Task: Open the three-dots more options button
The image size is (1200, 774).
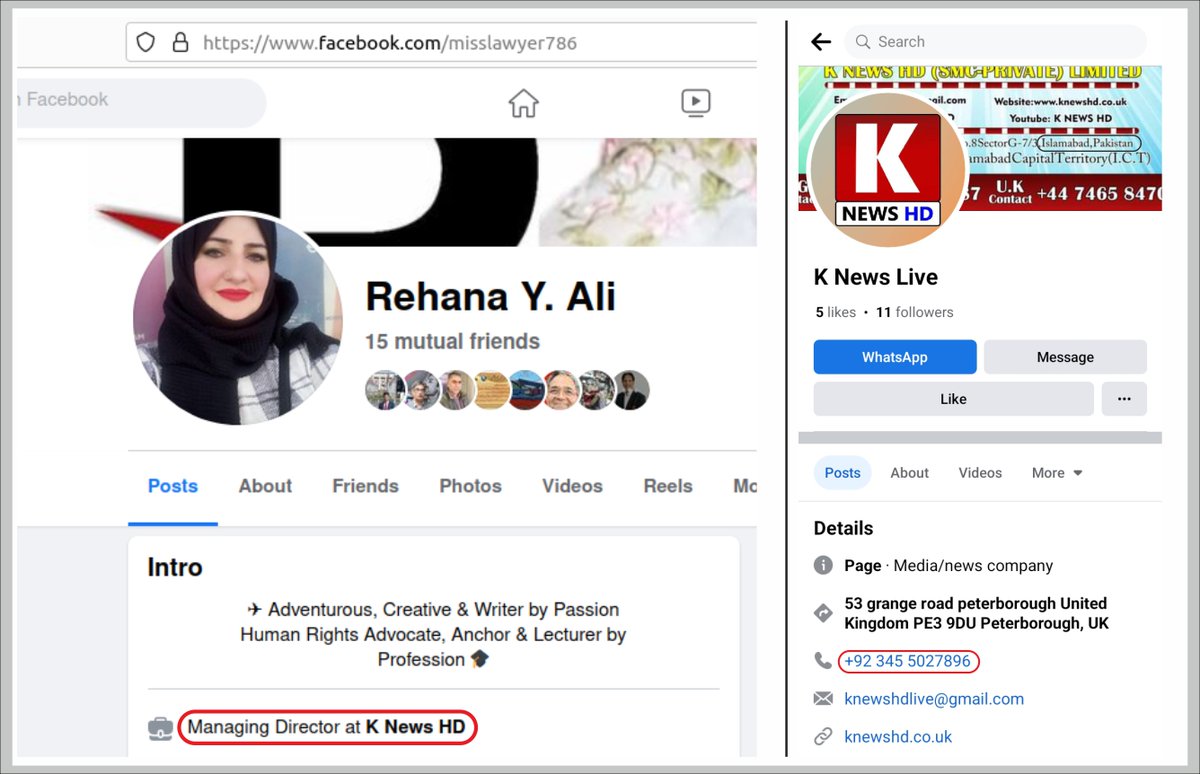Action: point(1124,399)
